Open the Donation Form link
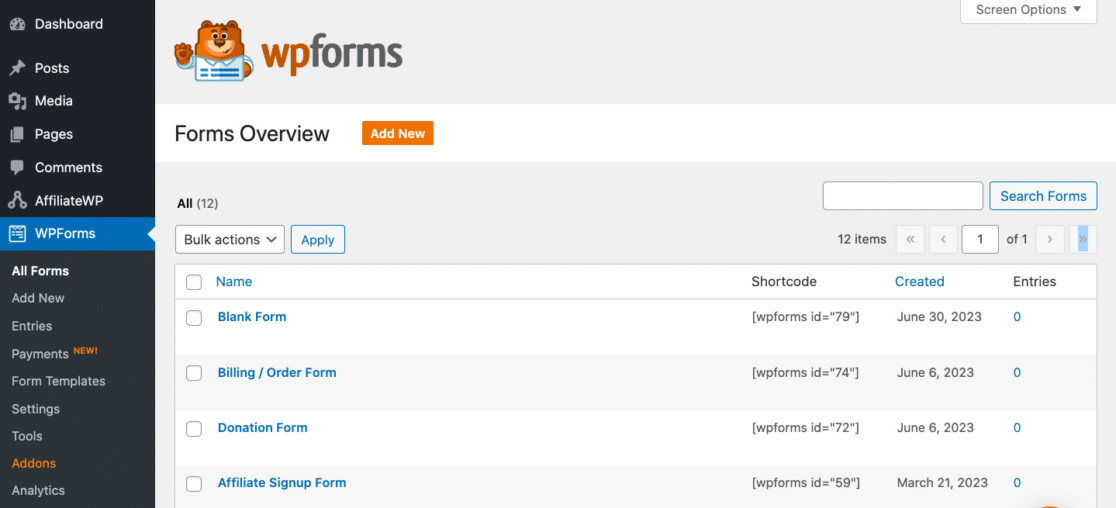Screen dimensions: 1116x508 tap(262, 428)
